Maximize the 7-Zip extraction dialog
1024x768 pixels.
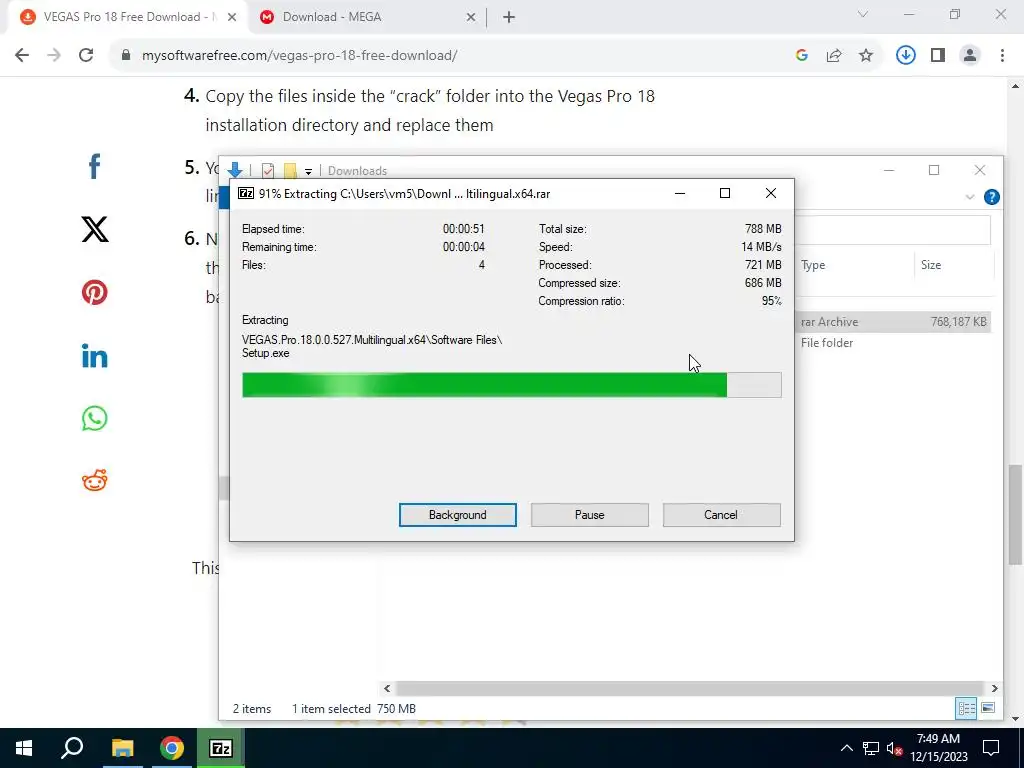tap(725, 193)
